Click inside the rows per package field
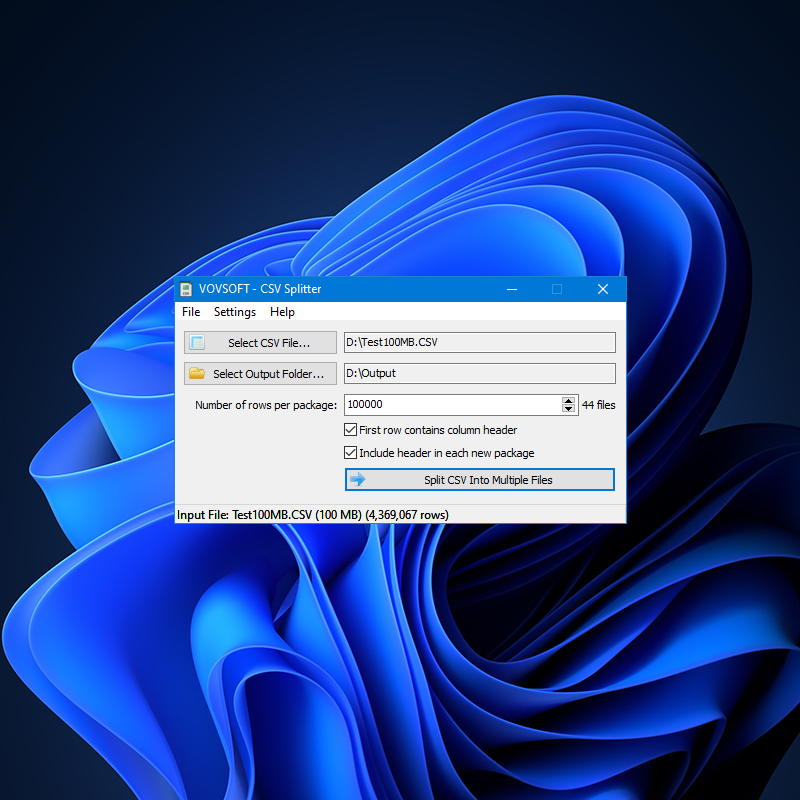Image resolution: width=800 pixels, height=800 pixels. pos(450,405)
